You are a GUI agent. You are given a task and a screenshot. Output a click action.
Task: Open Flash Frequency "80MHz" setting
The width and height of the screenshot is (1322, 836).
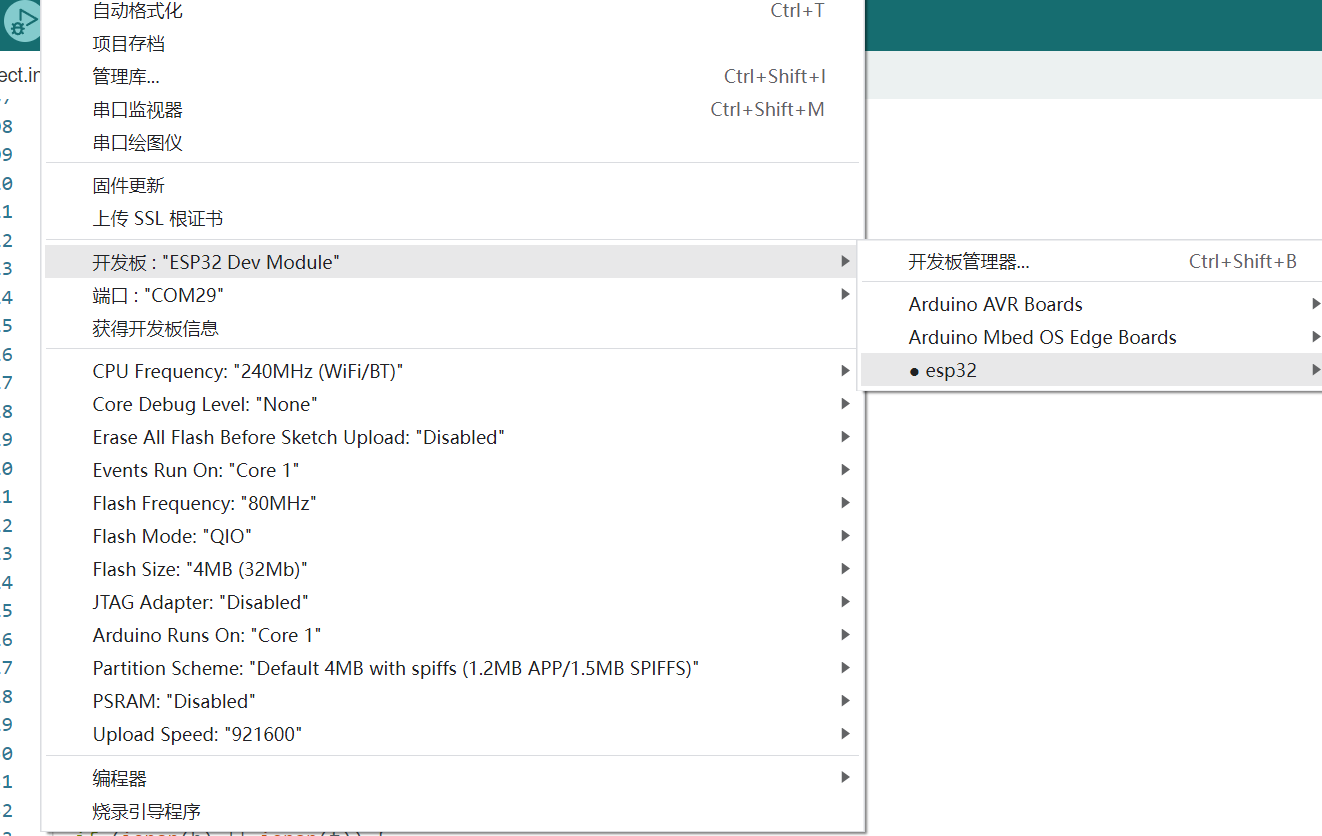click(x=452, y=503)
